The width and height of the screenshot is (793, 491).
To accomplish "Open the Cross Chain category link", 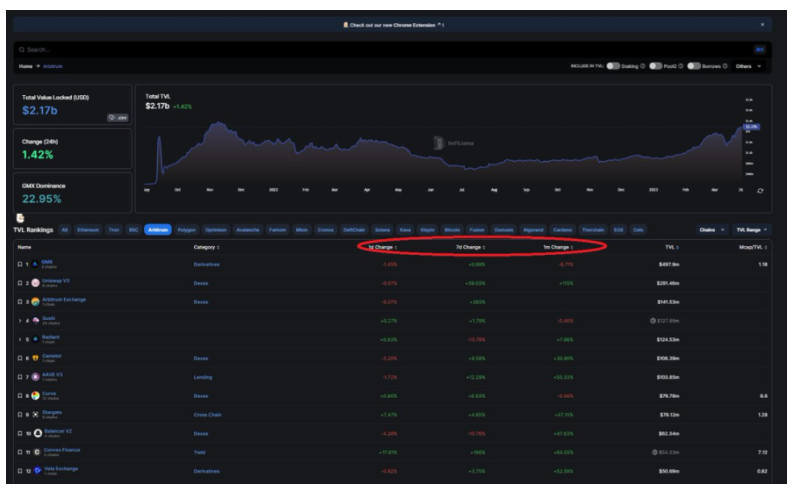I will click(207, 415).
